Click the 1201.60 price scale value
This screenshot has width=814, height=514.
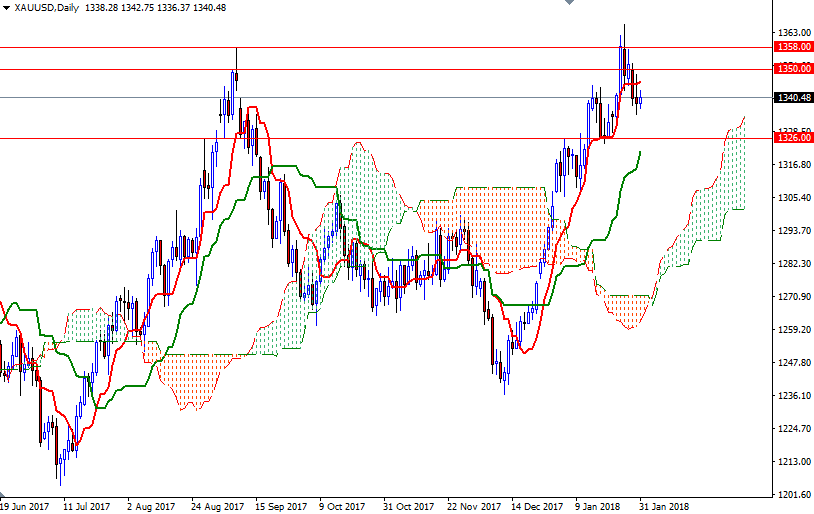click(792, 495)
